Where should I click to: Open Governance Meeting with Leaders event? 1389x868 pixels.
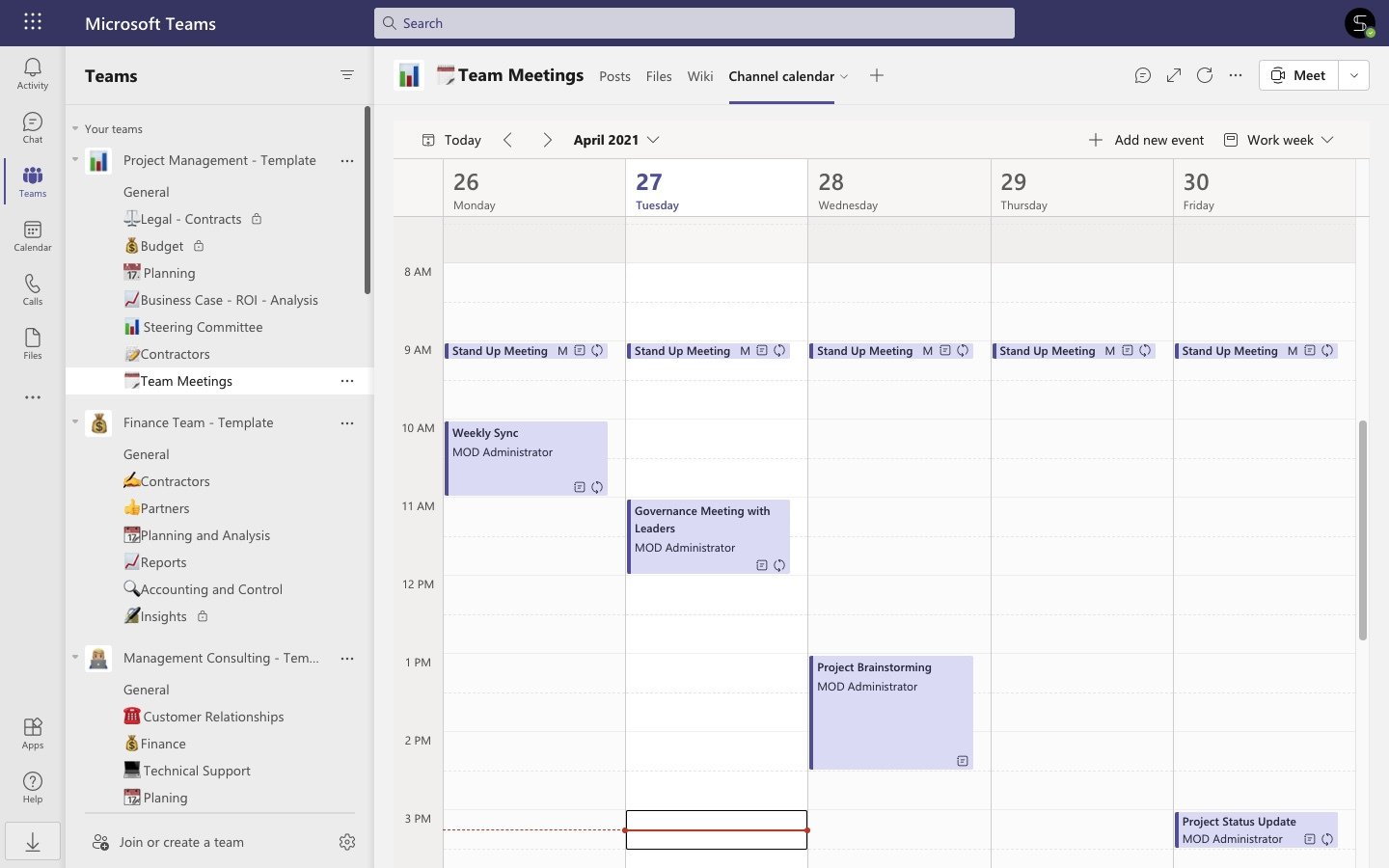pyautogui.click(x=709, y=537)
